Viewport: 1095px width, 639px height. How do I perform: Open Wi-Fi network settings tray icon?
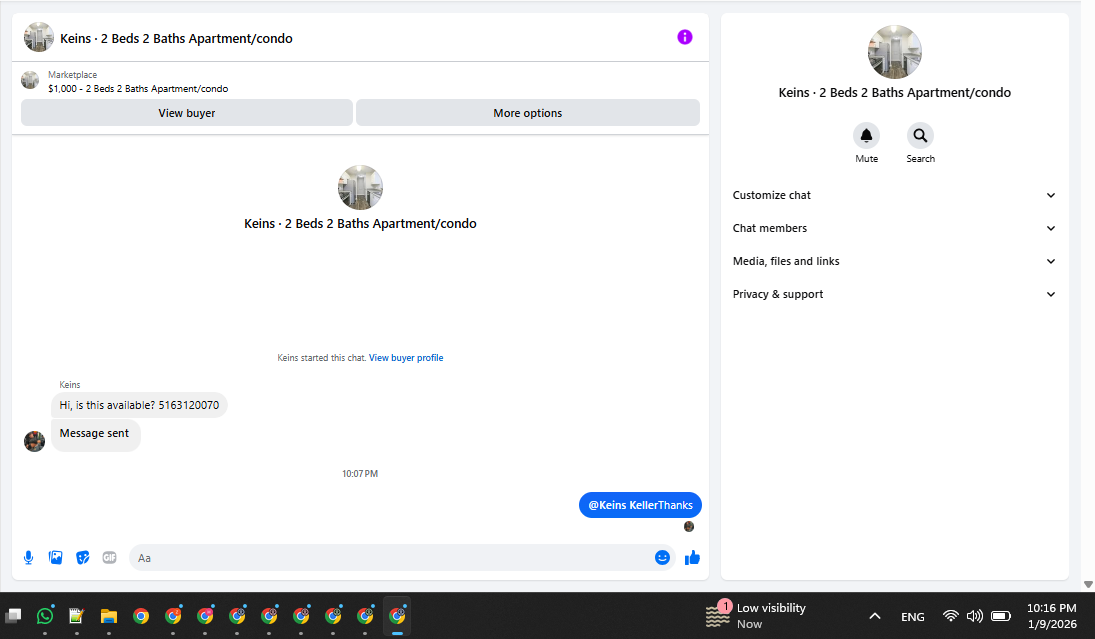[x=950, y=616]
